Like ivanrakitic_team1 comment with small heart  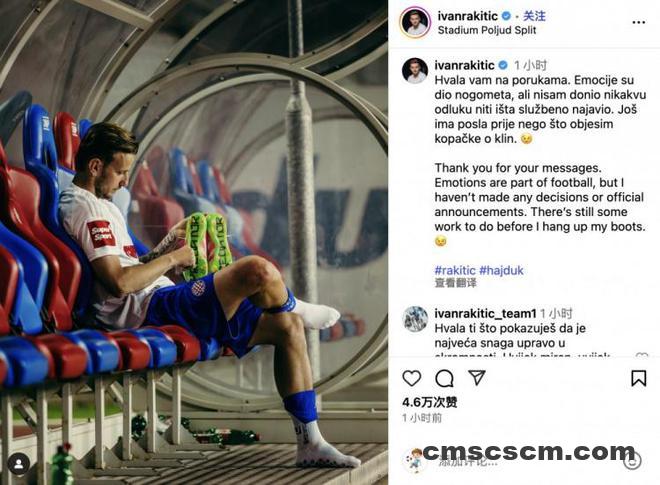(642, 356)
